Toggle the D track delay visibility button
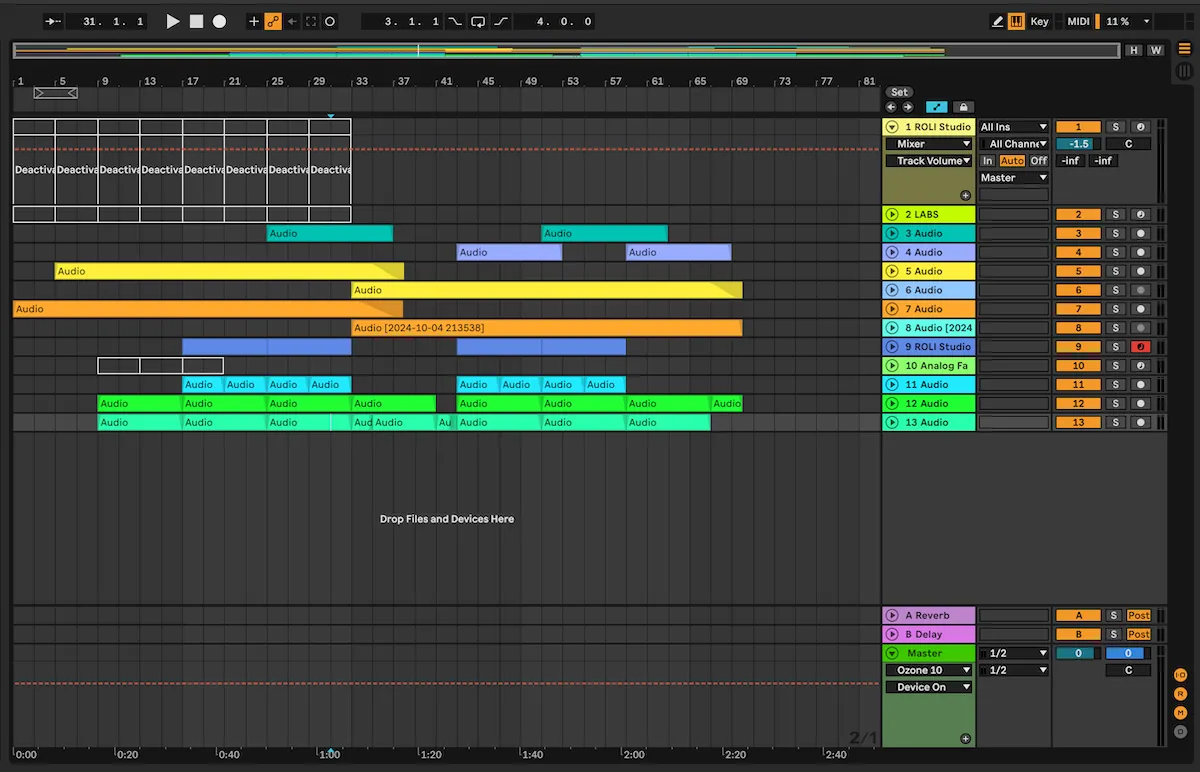This screenshot has height=772, width=1200. coord(1180,732)
